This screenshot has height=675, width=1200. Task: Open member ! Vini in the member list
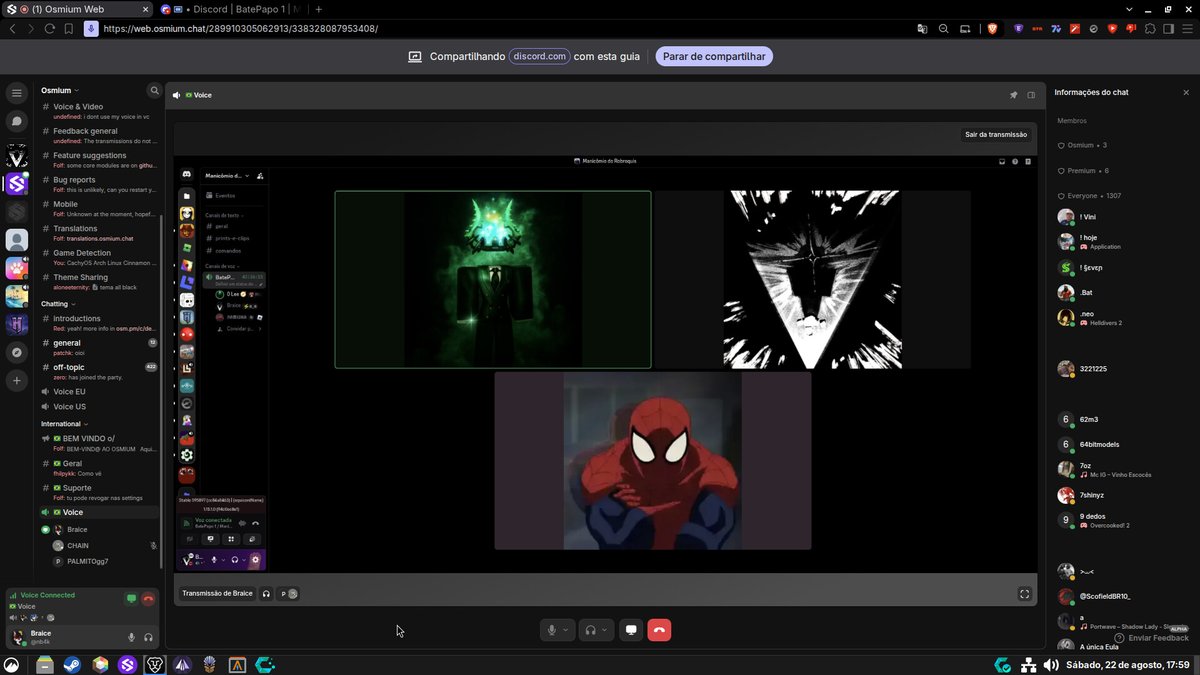pos(1120,217)
